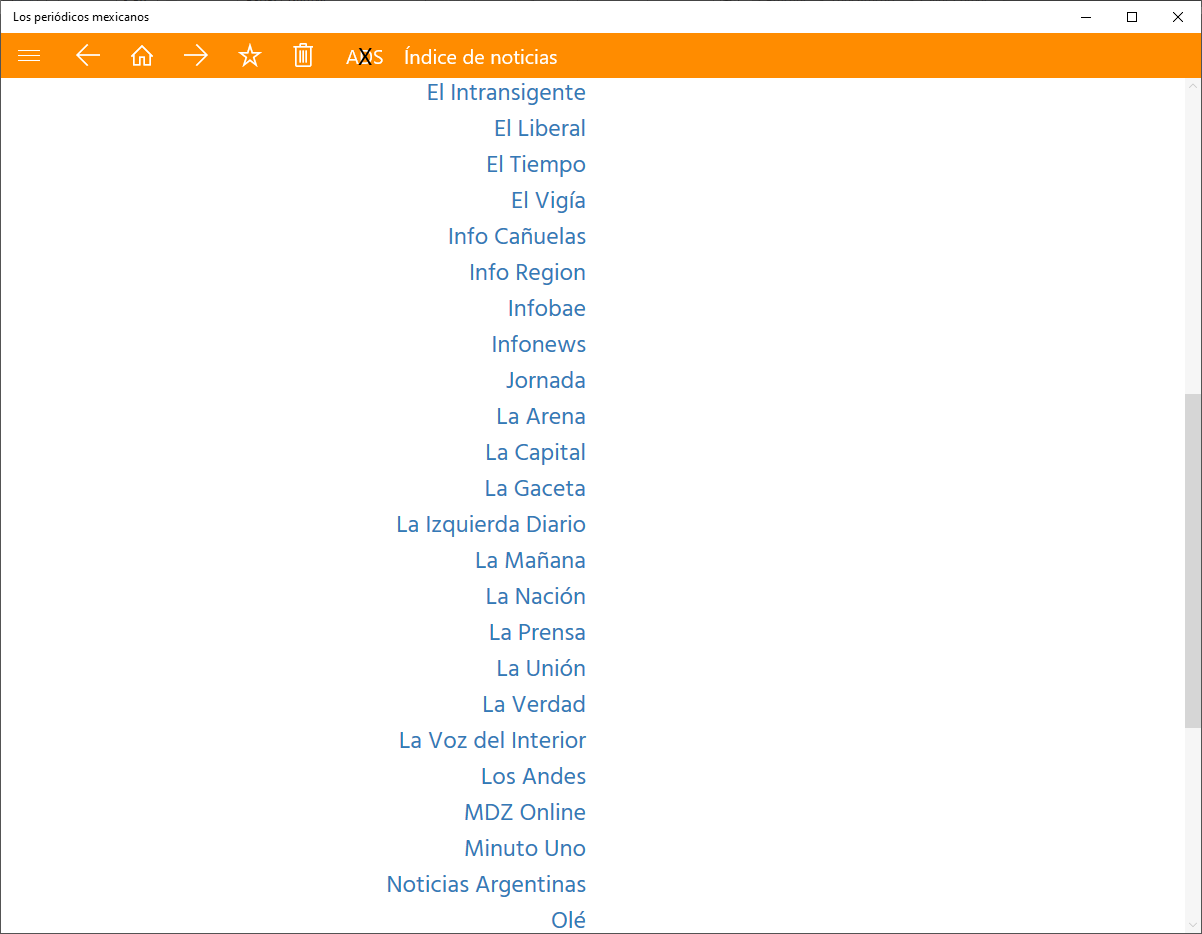This screenshot has height=934, width=1202.
Task: Go to home page icon
Action: coord(142,56)
